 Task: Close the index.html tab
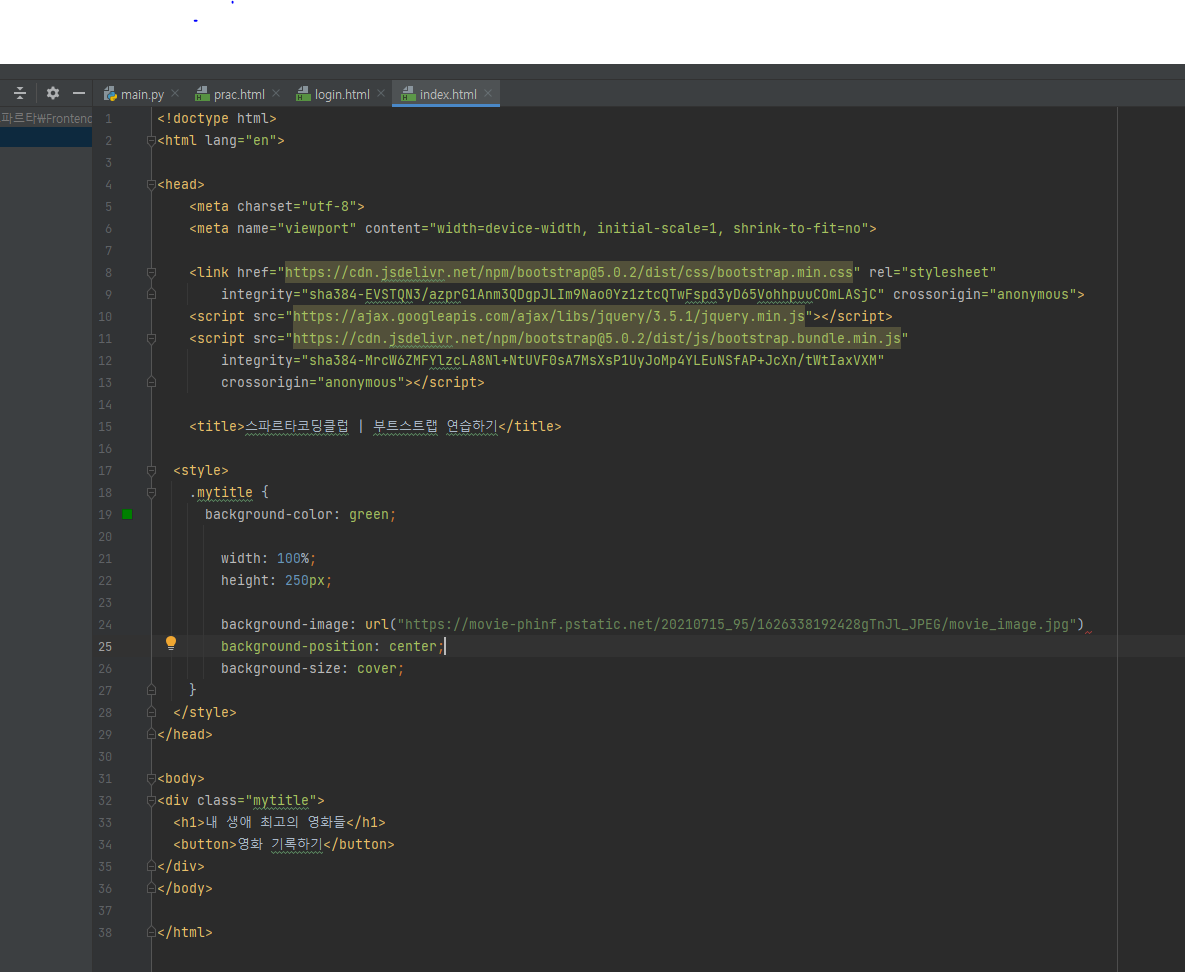488,93
